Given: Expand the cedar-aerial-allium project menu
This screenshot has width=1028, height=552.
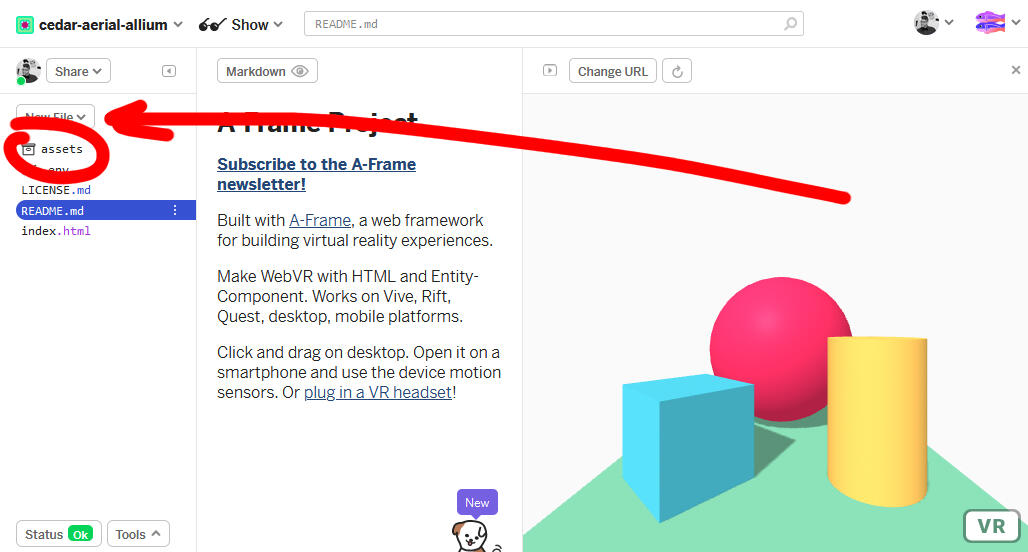Looking at the screenshot, I should pyautogui.click(x=100, y=24).
